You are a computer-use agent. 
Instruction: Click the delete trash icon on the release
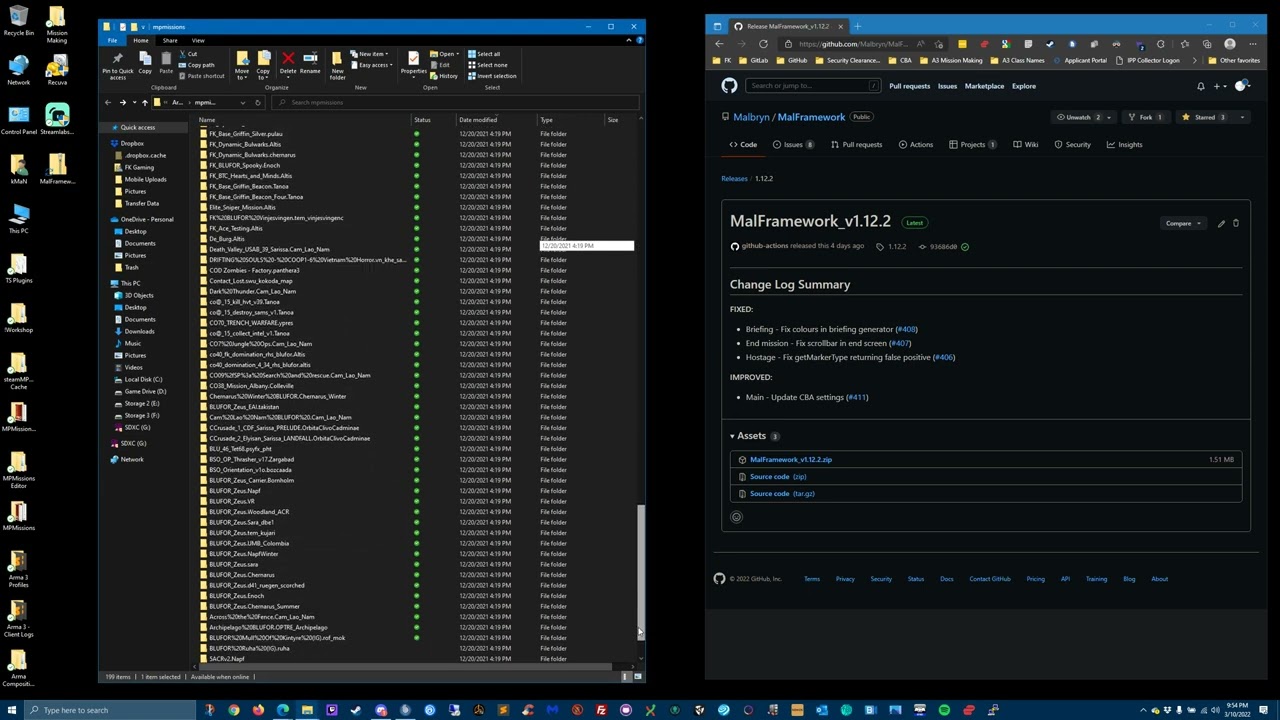(x=1235, y=223)
